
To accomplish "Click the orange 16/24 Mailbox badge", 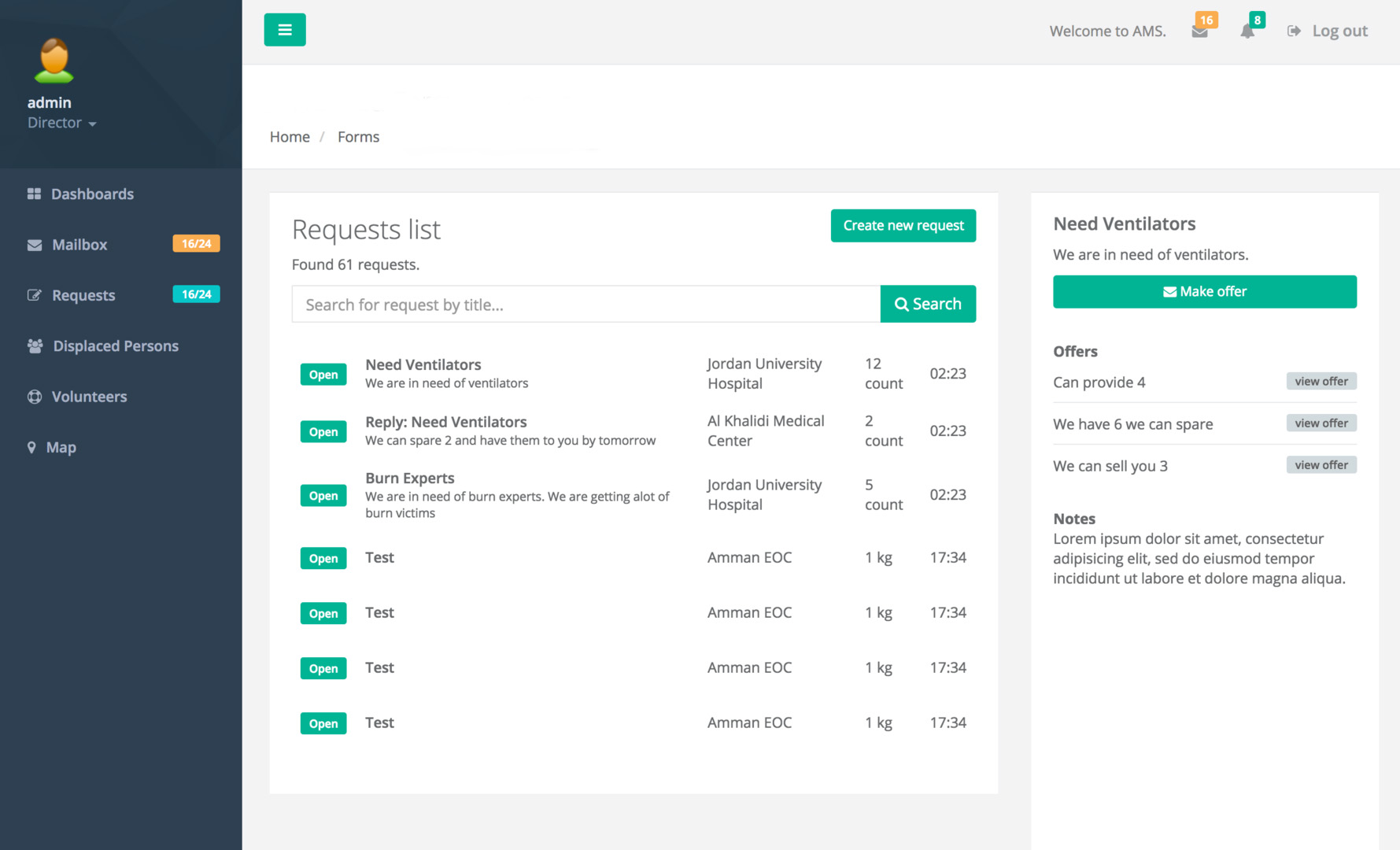I will click(196, 244).
